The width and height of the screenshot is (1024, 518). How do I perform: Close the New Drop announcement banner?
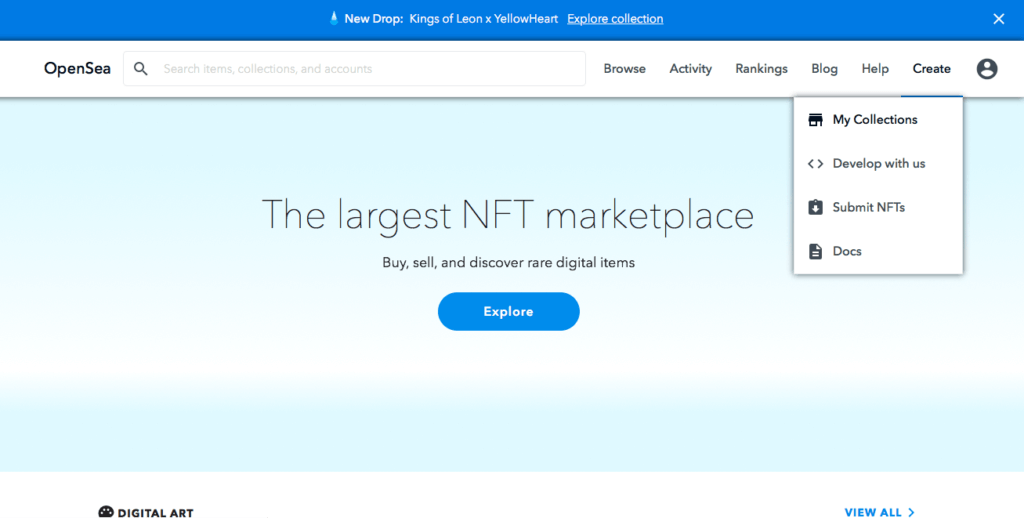click(998, 19)
